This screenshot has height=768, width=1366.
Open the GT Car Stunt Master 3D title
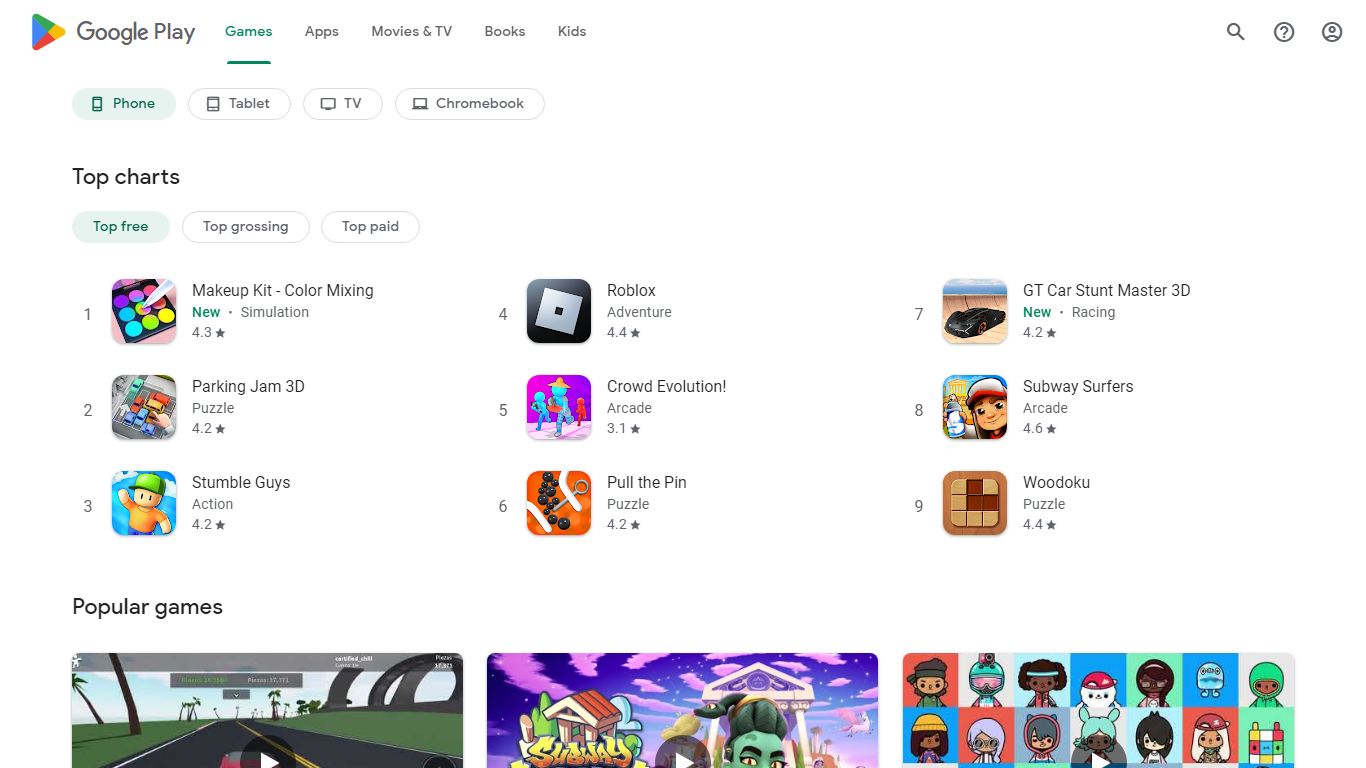[1107, 290]
